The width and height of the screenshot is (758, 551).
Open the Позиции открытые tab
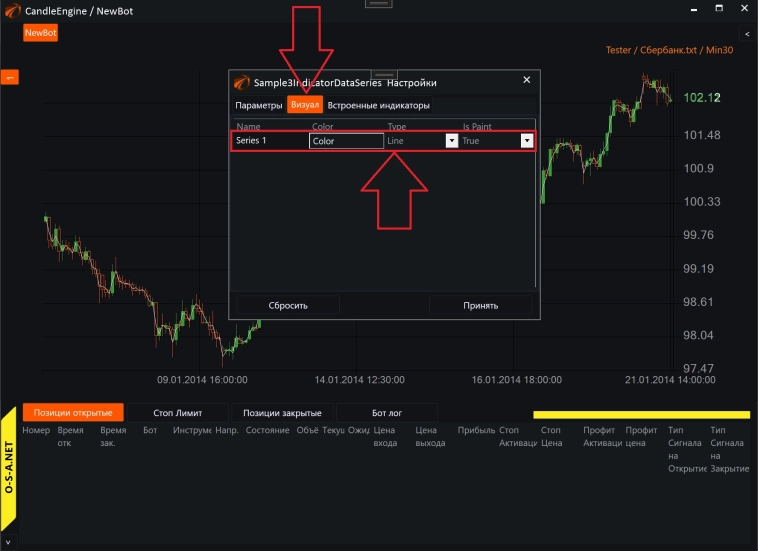(73, 413)
